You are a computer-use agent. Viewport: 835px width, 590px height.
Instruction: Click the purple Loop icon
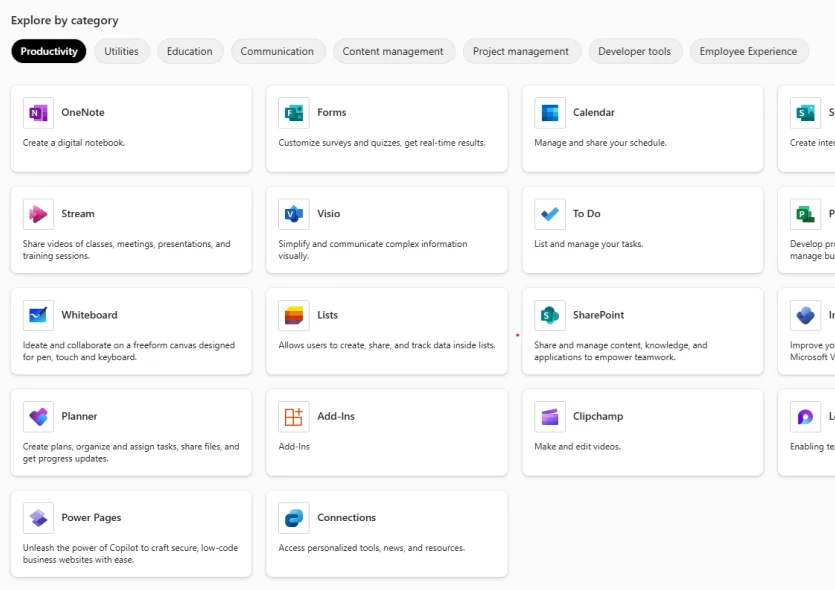click(x=806, y=416)
